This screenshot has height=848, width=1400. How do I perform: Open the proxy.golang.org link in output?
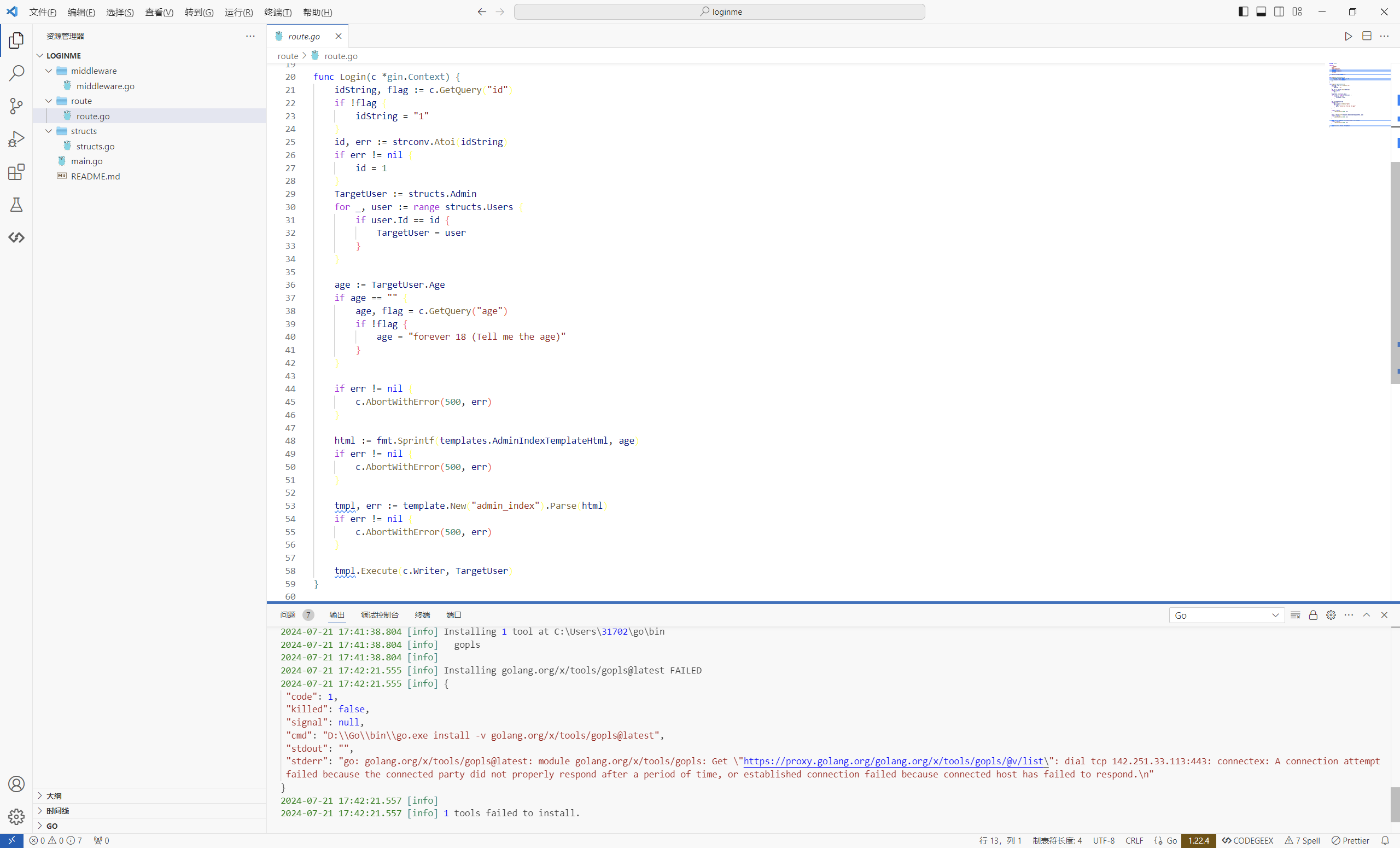(896, 761)
